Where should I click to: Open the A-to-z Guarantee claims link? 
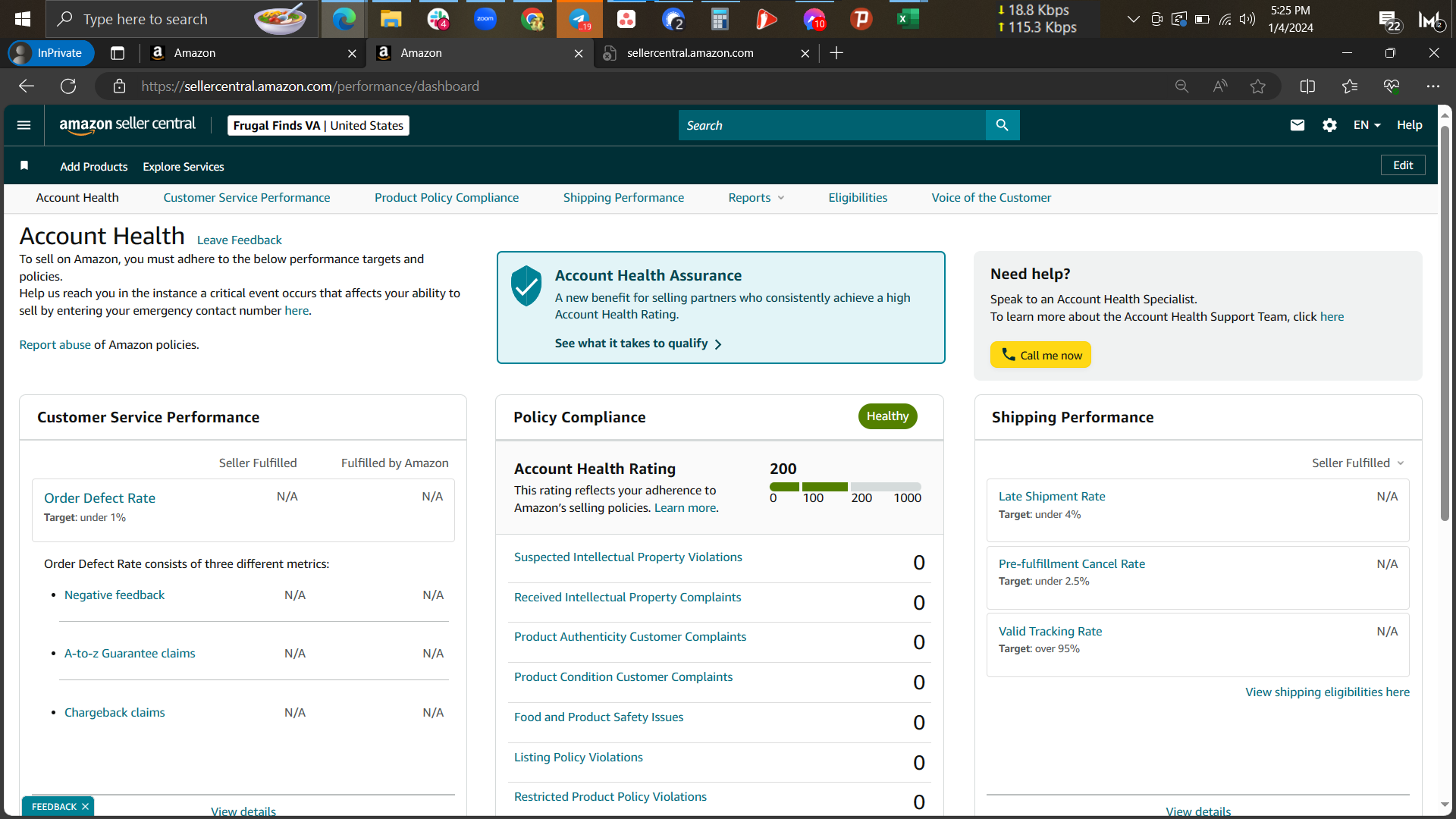[x=130, y=654]
